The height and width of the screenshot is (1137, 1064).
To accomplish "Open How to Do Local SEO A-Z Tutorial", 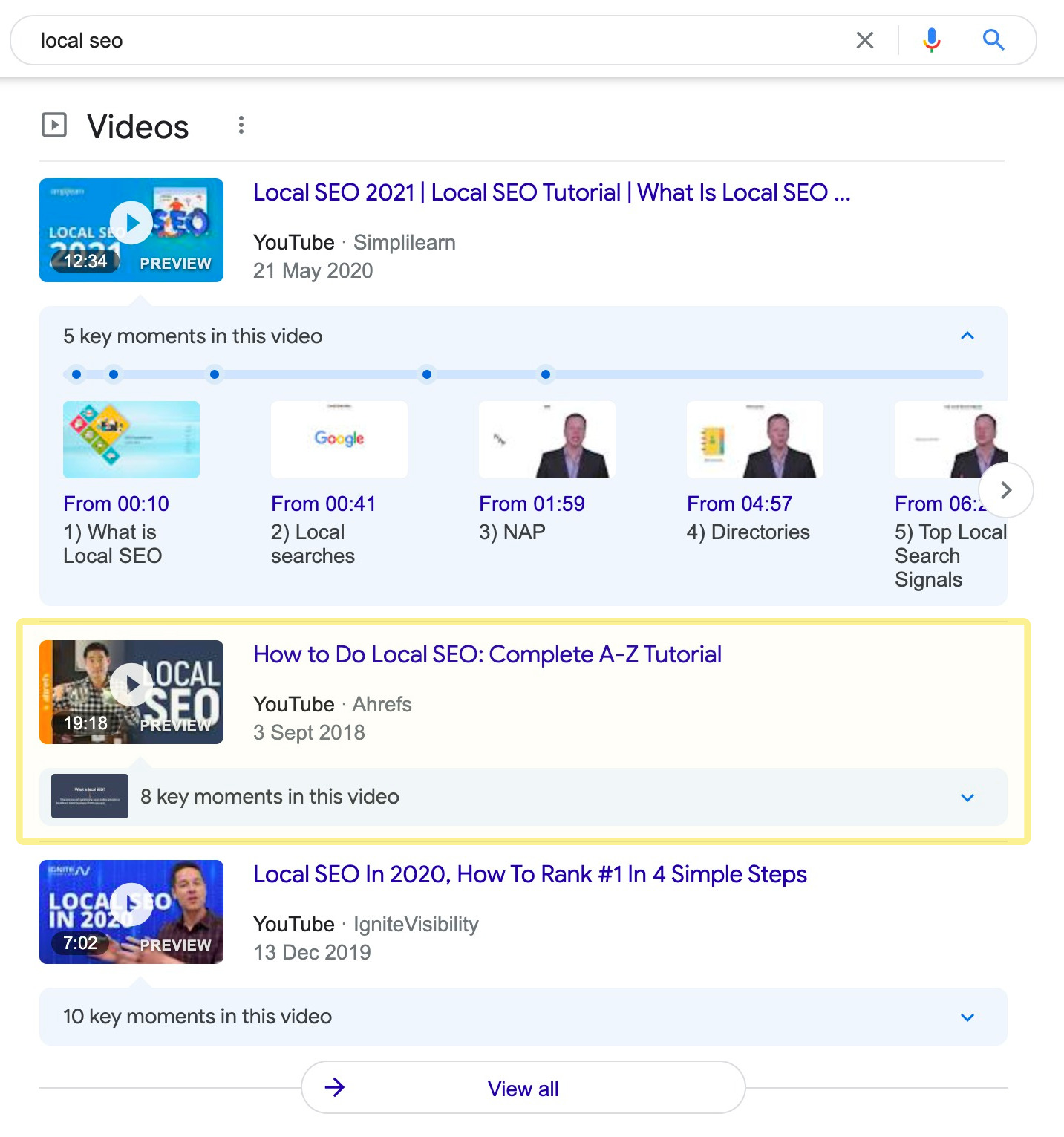I will point(487,654).
